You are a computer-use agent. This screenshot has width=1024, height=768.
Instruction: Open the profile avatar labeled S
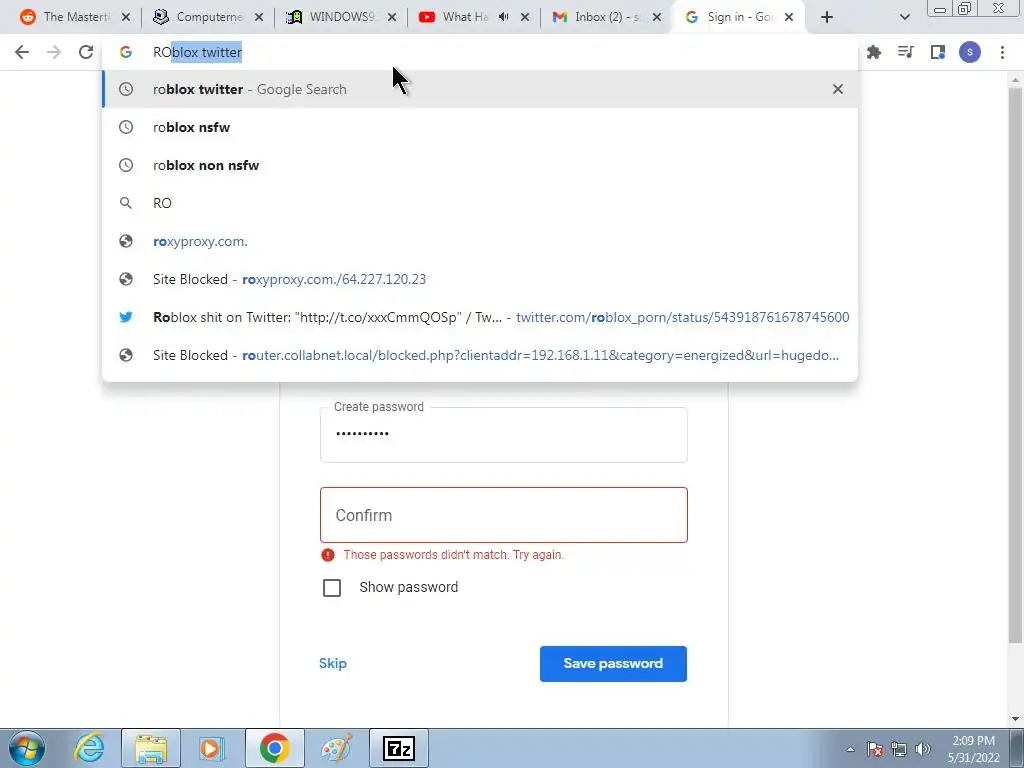point(970,52)
